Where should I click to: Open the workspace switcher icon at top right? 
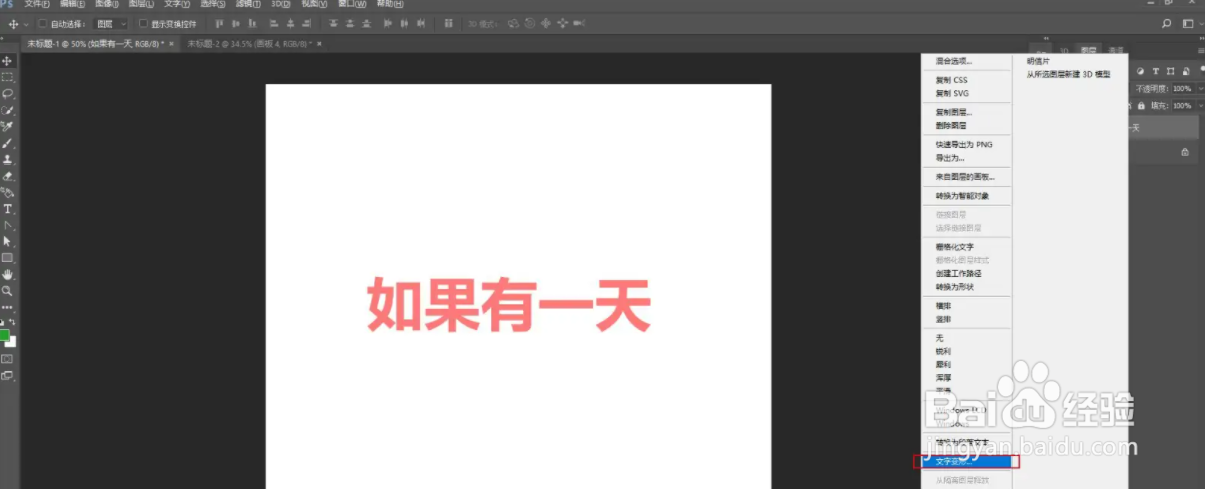coord(1189,23)
